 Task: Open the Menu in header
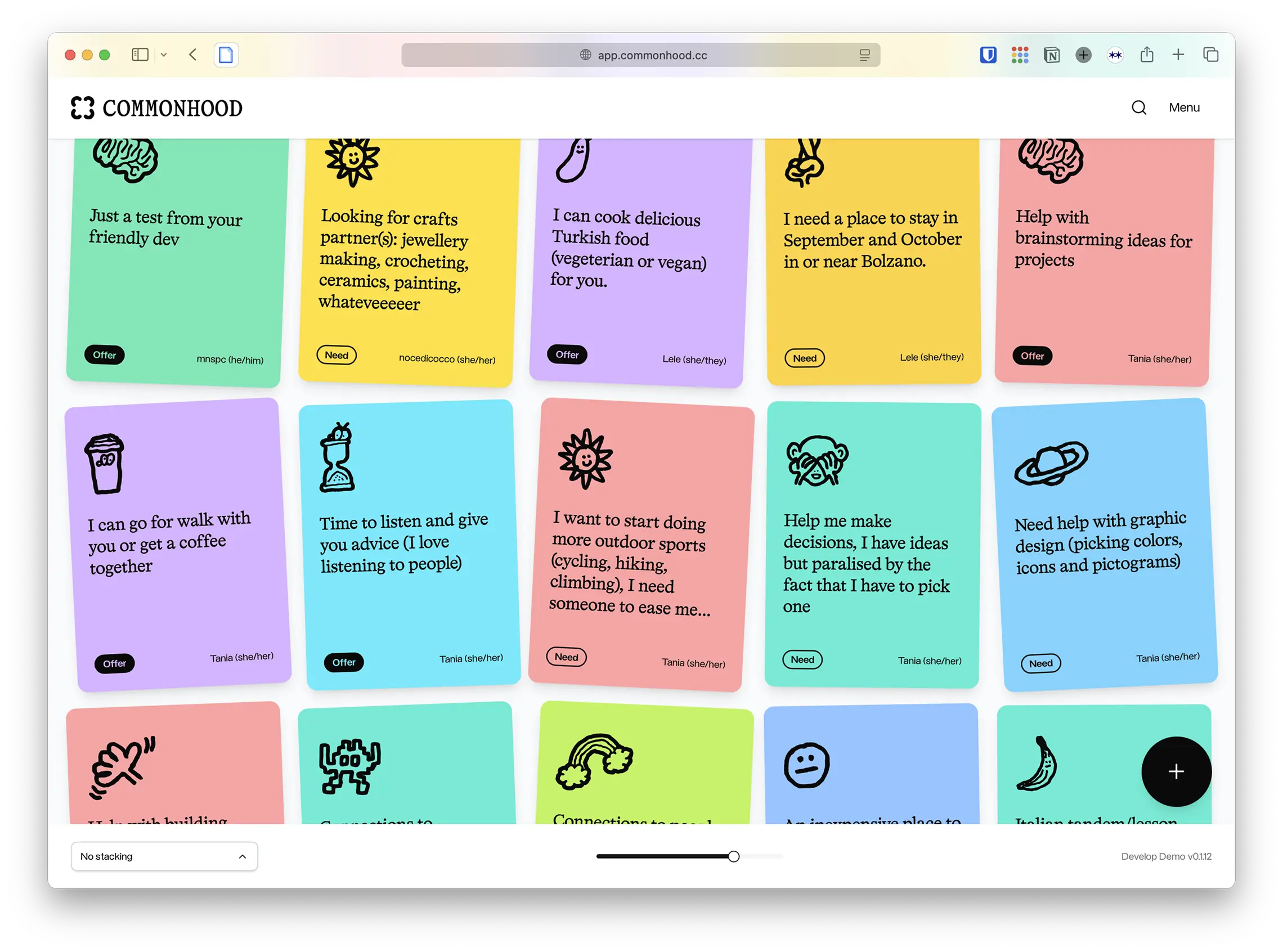pyautogui.click(x=1184, y=108)
